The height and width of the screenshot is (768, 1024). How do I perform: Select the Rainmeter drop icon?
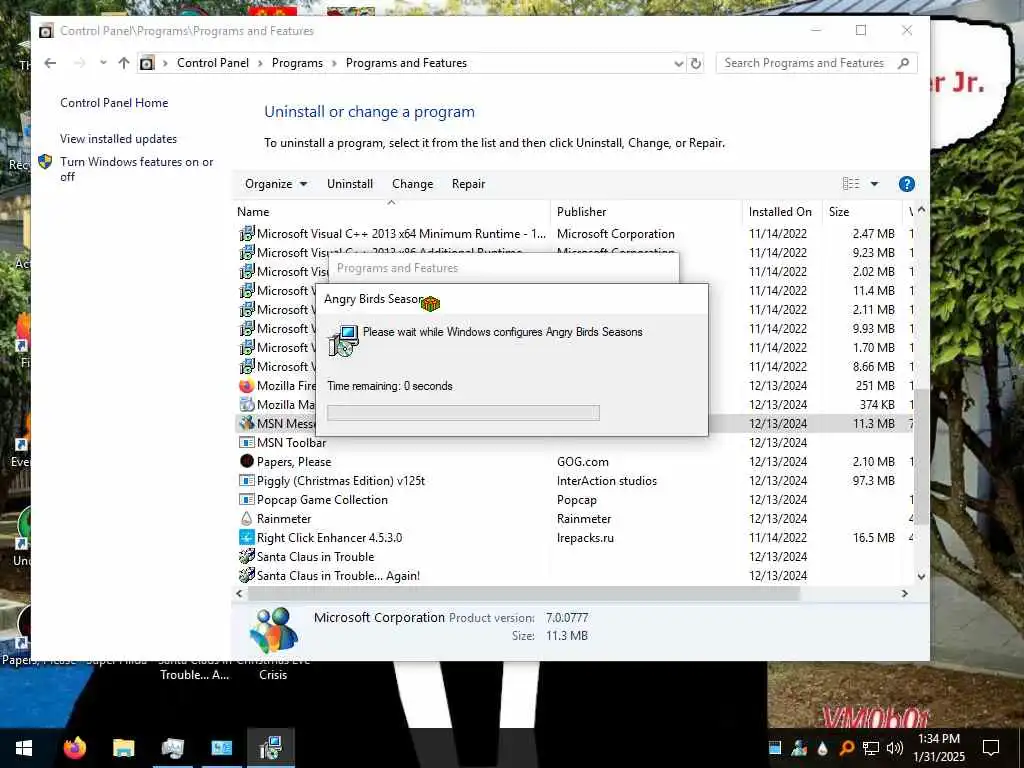point(247,519)
